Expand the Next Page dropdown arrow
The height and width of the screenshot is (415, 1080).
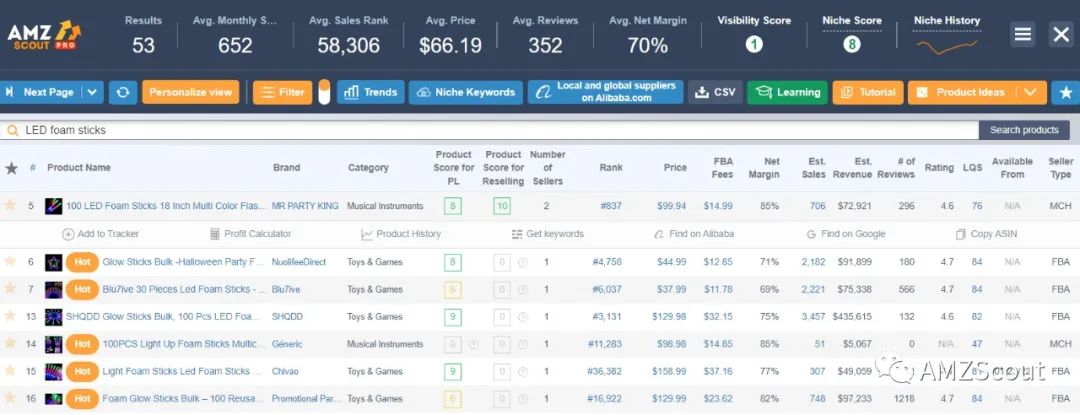point(93,92)
